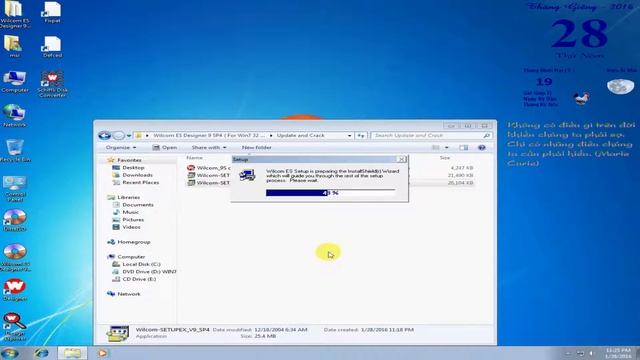Click the Windows Start button
This screenshot has height=360, width=640.
click(10, 353)
